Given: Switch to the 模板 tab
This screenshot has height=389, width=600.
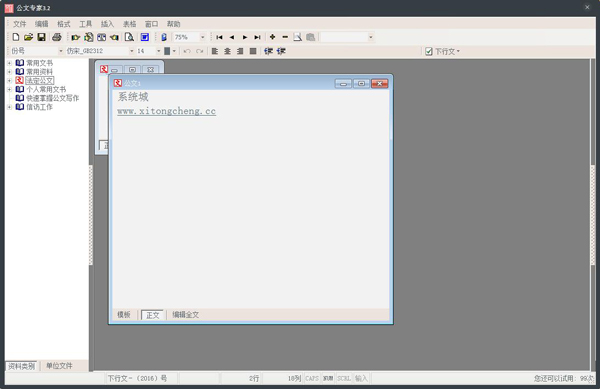Looking at the screenshot, I should [x=124, y=315].
